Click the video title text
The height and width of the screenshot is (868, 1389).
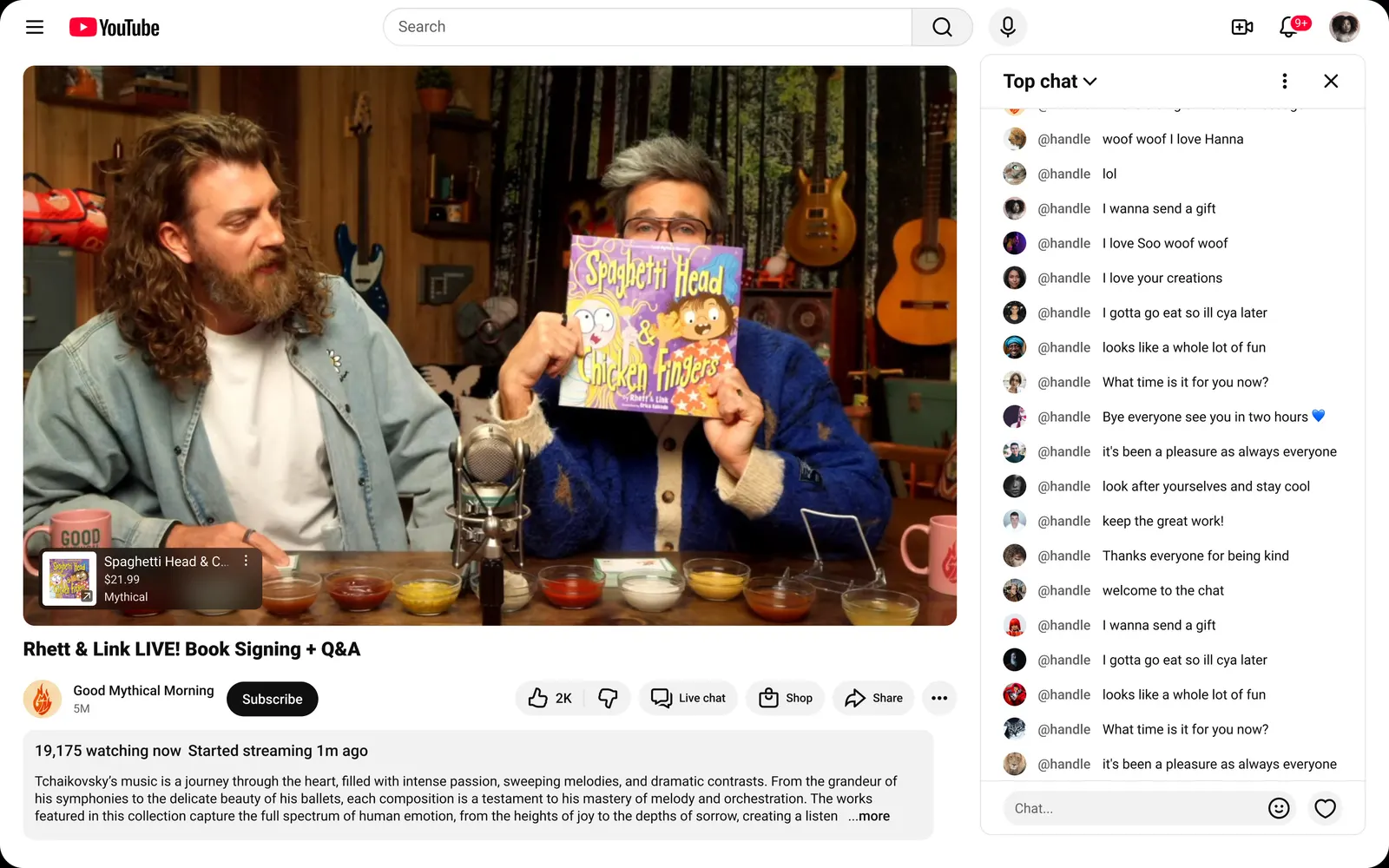pyautogui.click(x=192, y=649)
